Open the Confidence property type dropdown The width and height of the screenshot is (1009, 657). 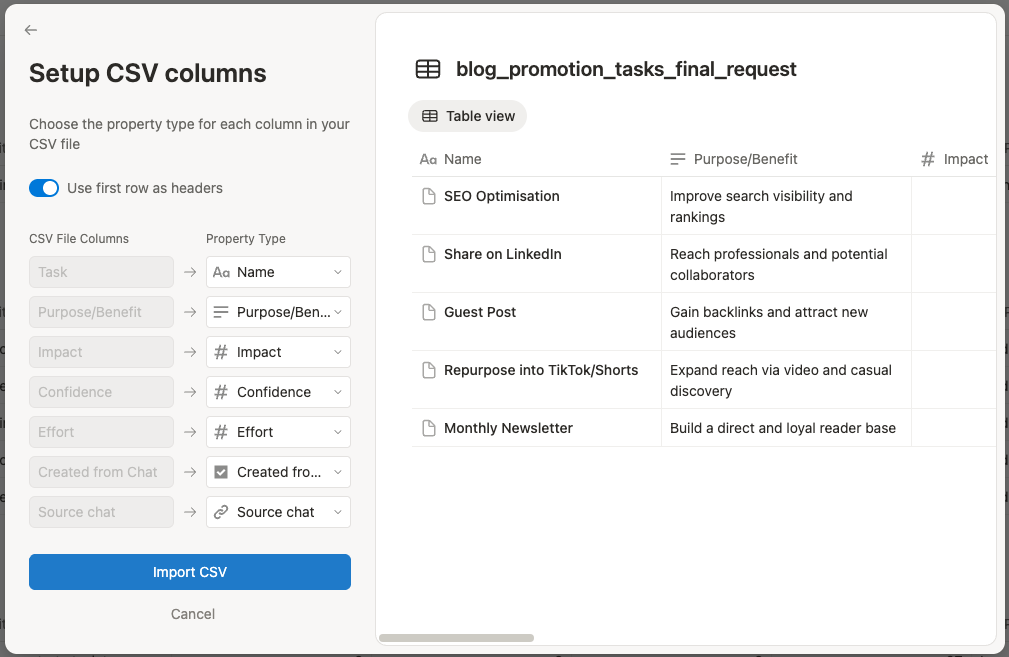tap(278, 392)
